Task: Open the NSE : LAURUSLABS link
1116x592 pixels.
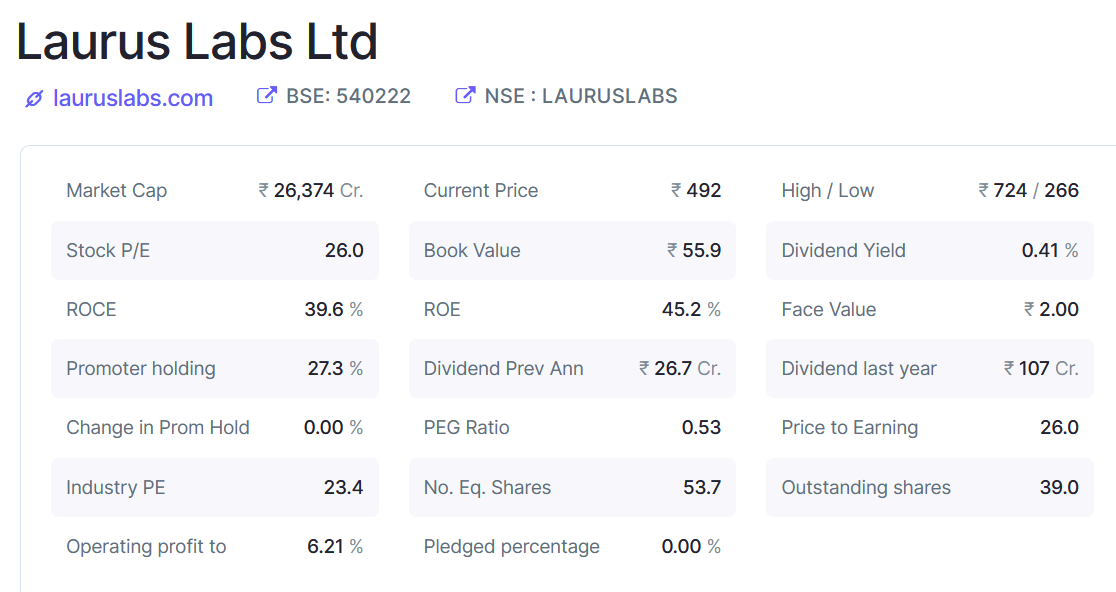Action: coord(580,96)
